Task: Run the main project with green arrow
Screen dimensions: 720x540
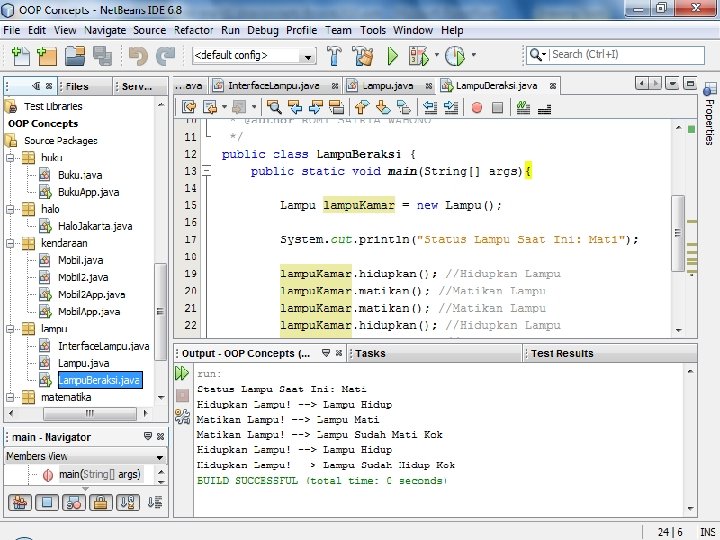Action: coord(393,55)
